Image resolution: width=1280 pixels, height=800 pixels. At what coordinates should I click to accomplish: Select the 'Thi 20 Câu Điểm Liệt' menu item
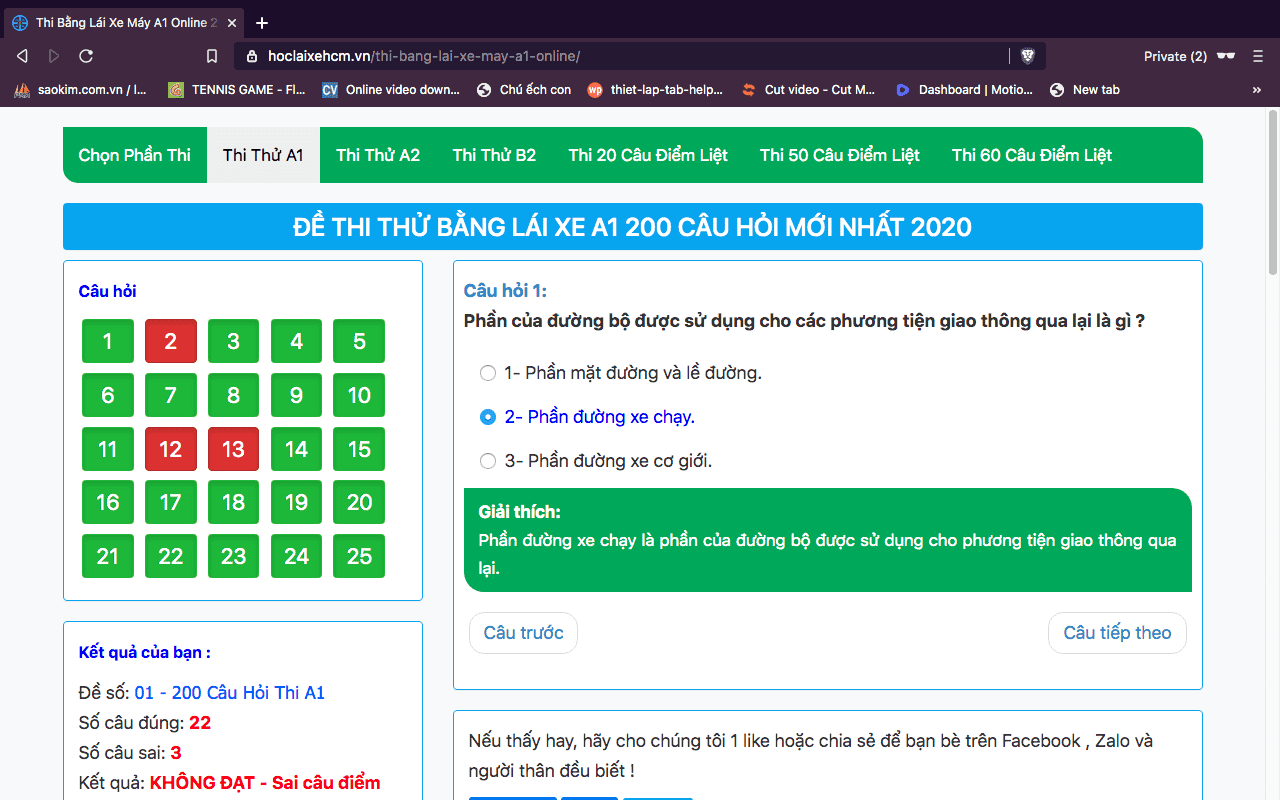[647, 155]
